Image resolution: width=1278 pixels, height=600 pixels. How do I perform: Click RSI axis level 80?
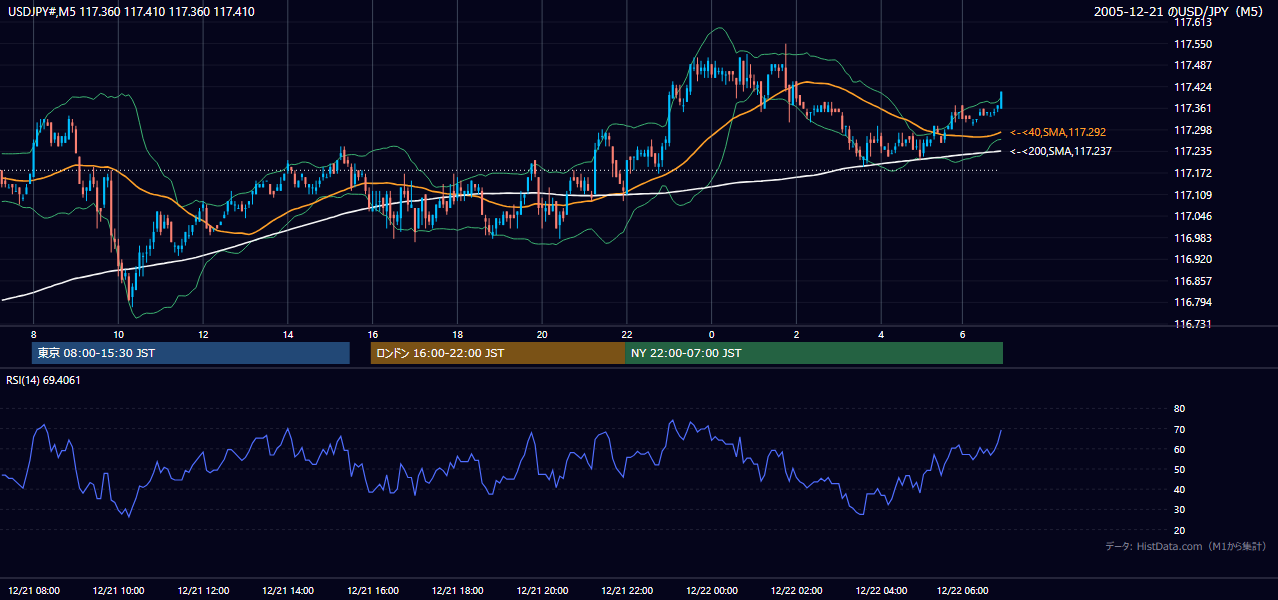[1179, 409]
